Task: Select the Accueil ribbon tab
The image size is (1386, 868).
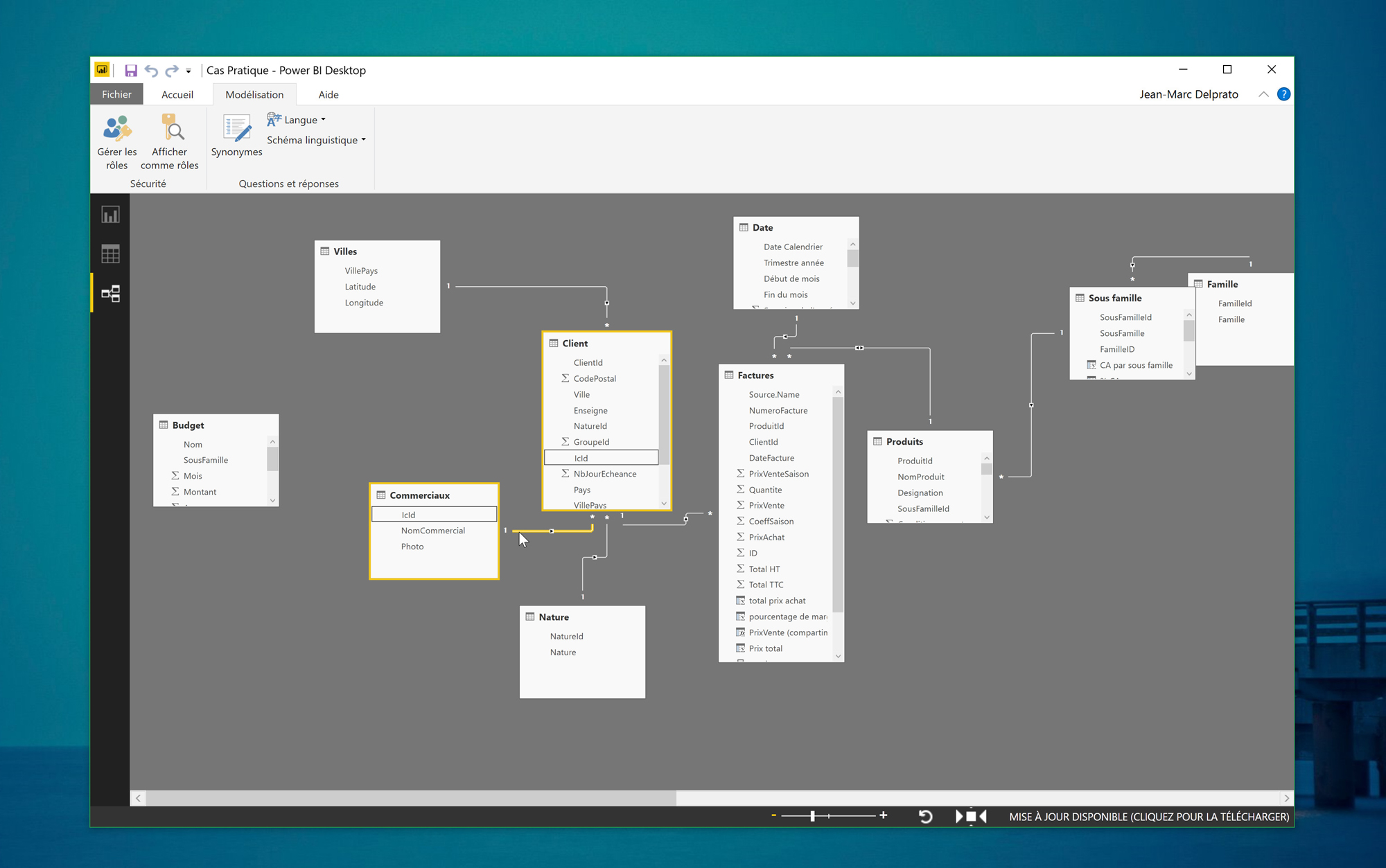Action: pyautogui.click(x=176, y=94)
